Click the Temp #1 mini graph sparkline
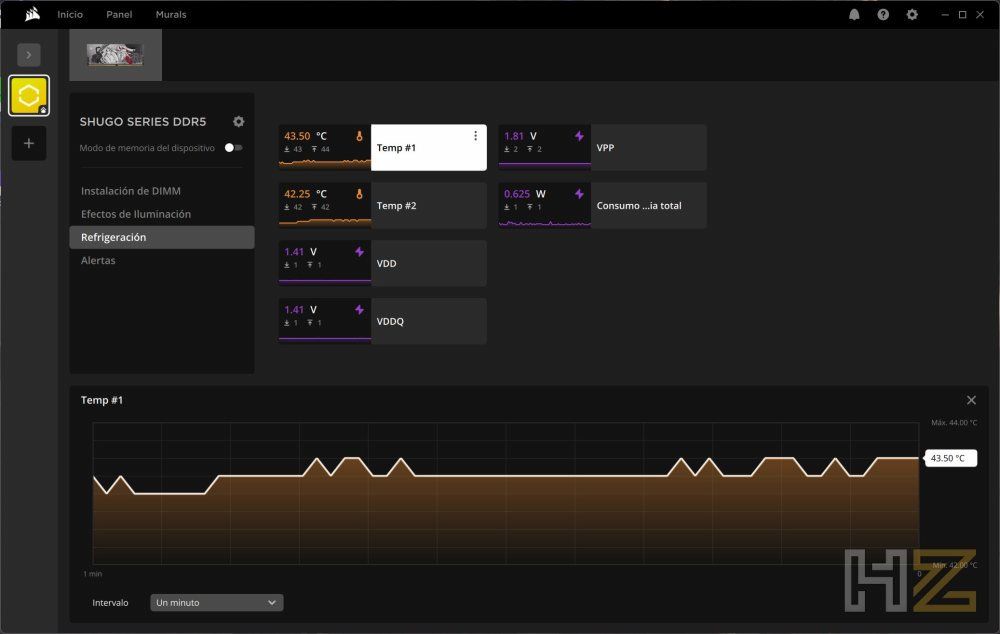This screenshot has width=1000, height=634. tap(325, 163)
